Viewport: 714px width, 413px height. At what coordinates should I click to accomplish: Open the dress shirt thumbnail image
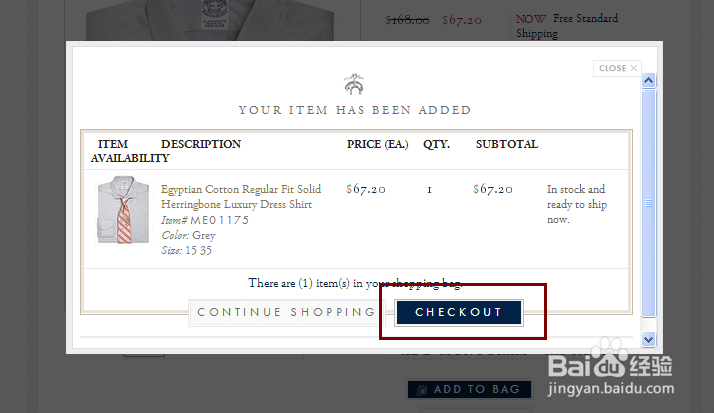pyautogui.click(x=116, y=210)
